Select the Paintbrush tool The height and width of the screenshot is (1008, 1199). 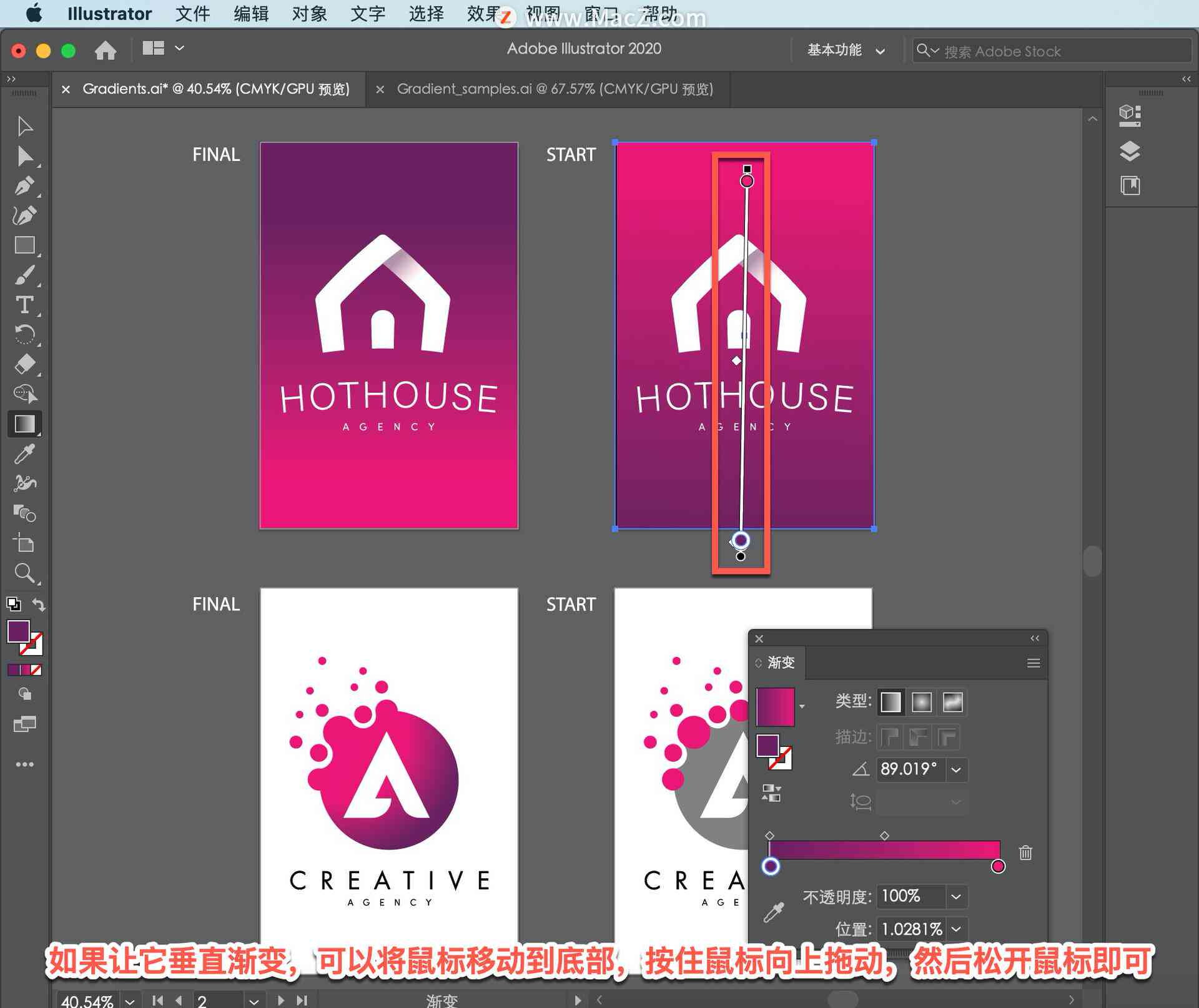point(24,275)
